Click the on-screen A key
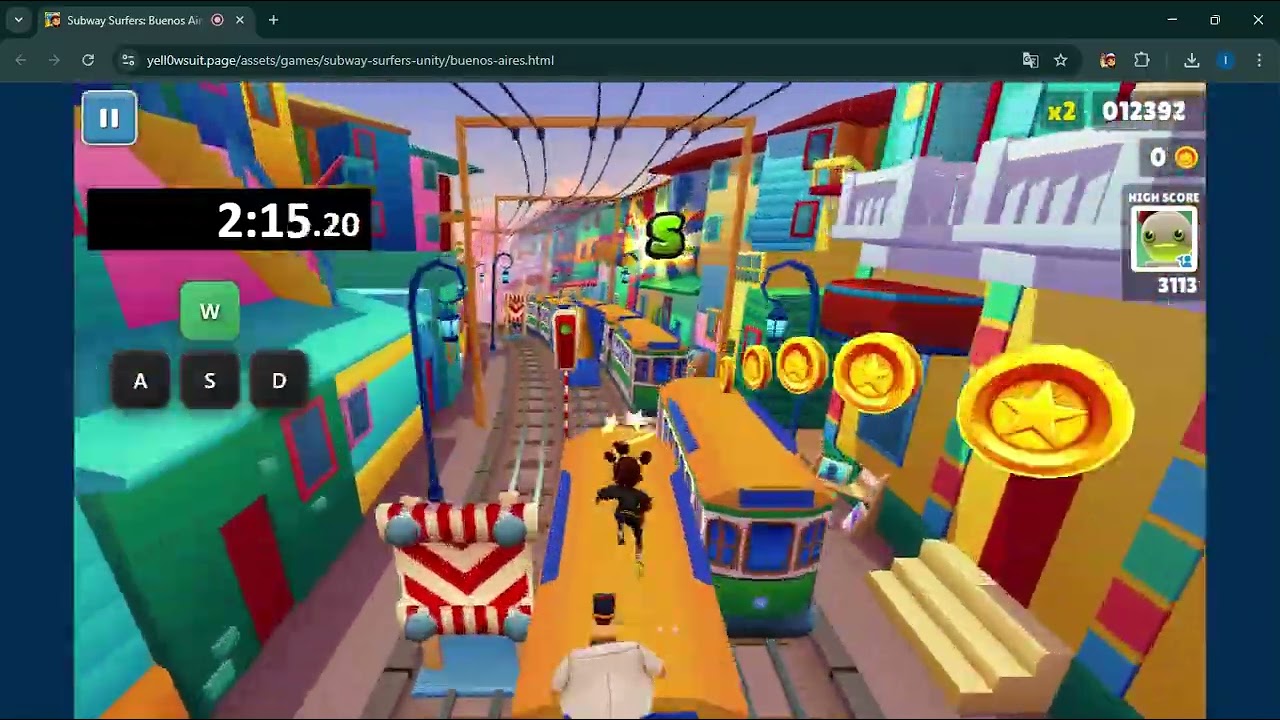 [x=140, y=381]
